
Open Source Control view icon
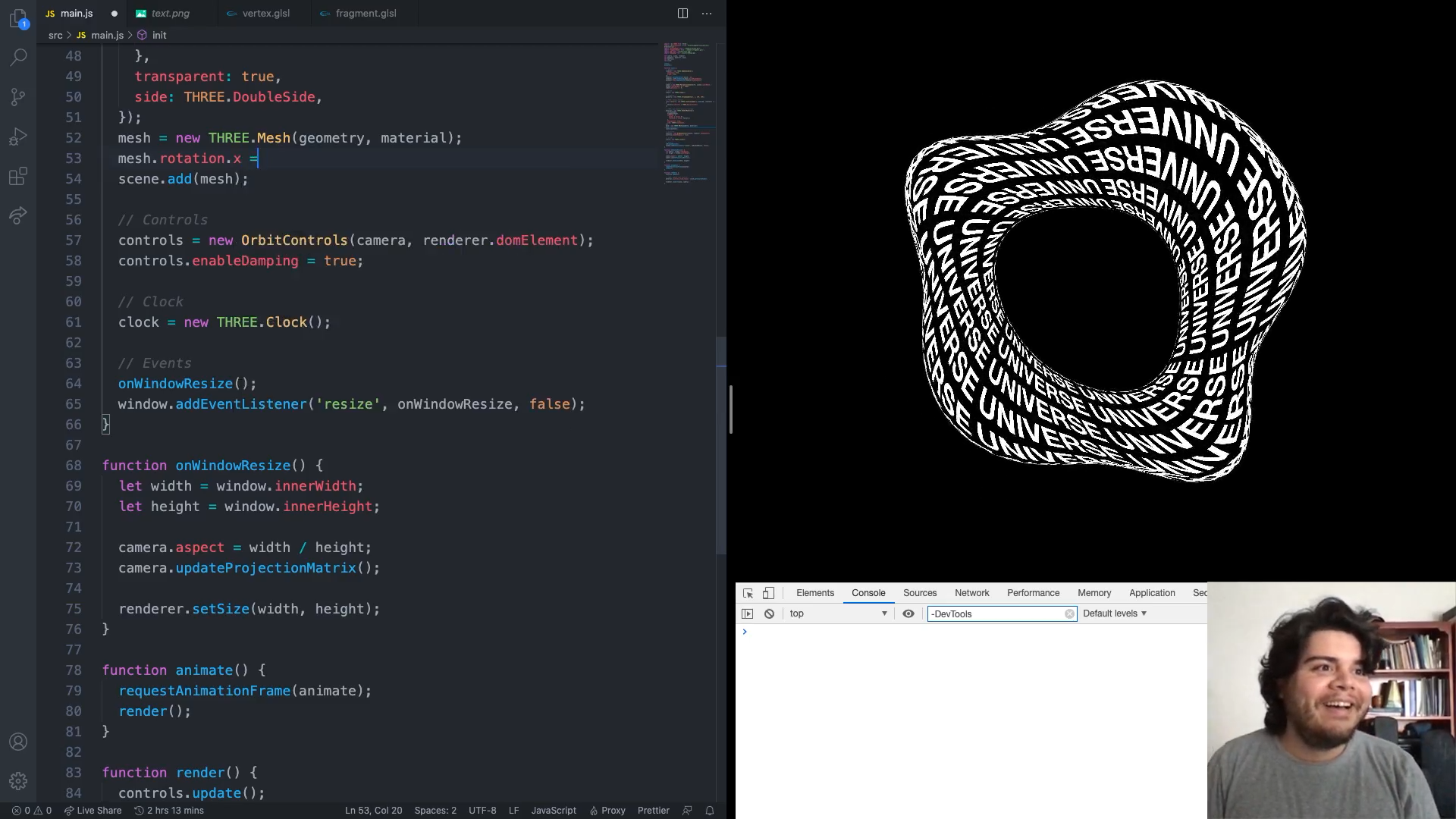point(18,97)
